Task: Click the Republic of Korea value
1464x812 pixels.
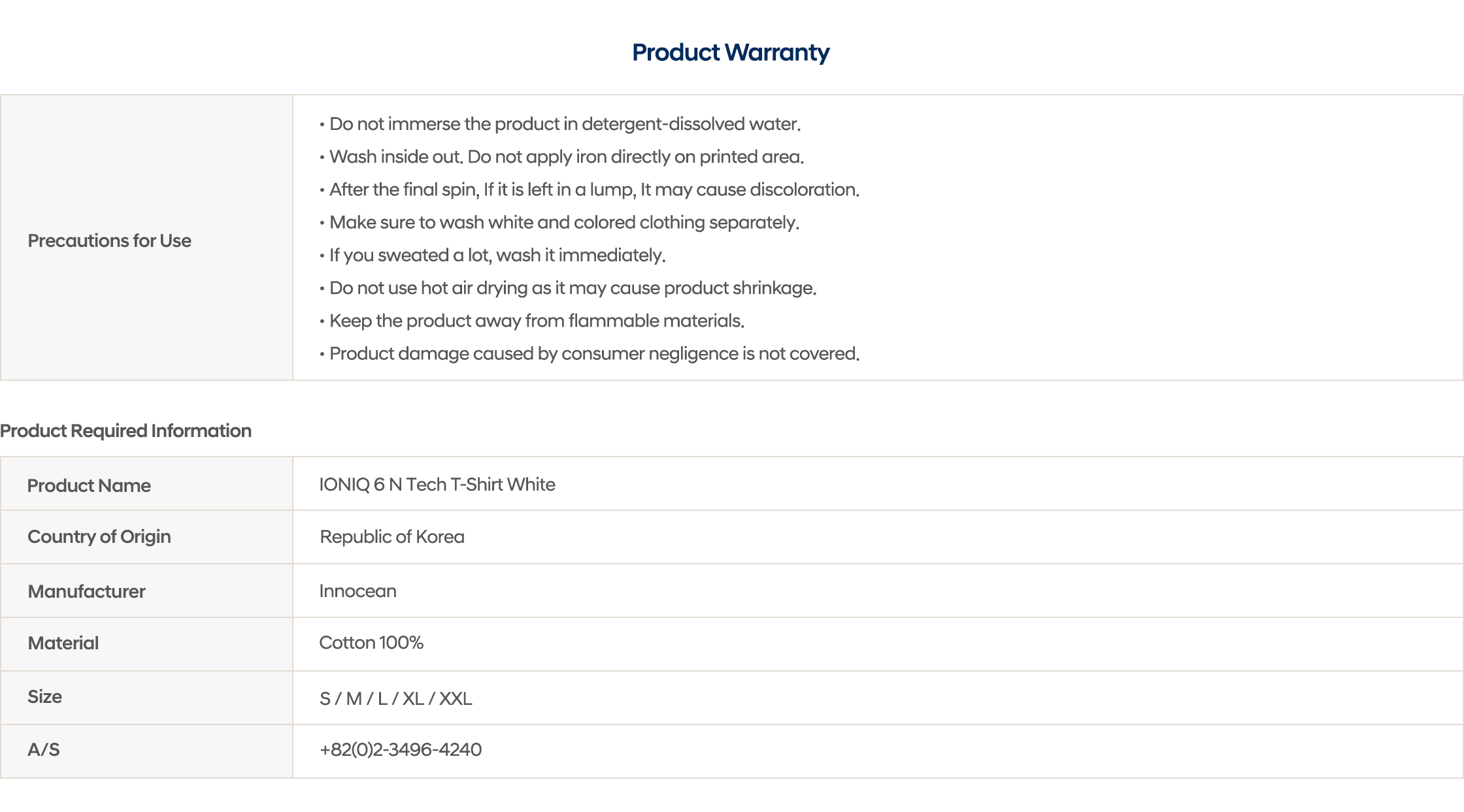Action: [391, 536]
